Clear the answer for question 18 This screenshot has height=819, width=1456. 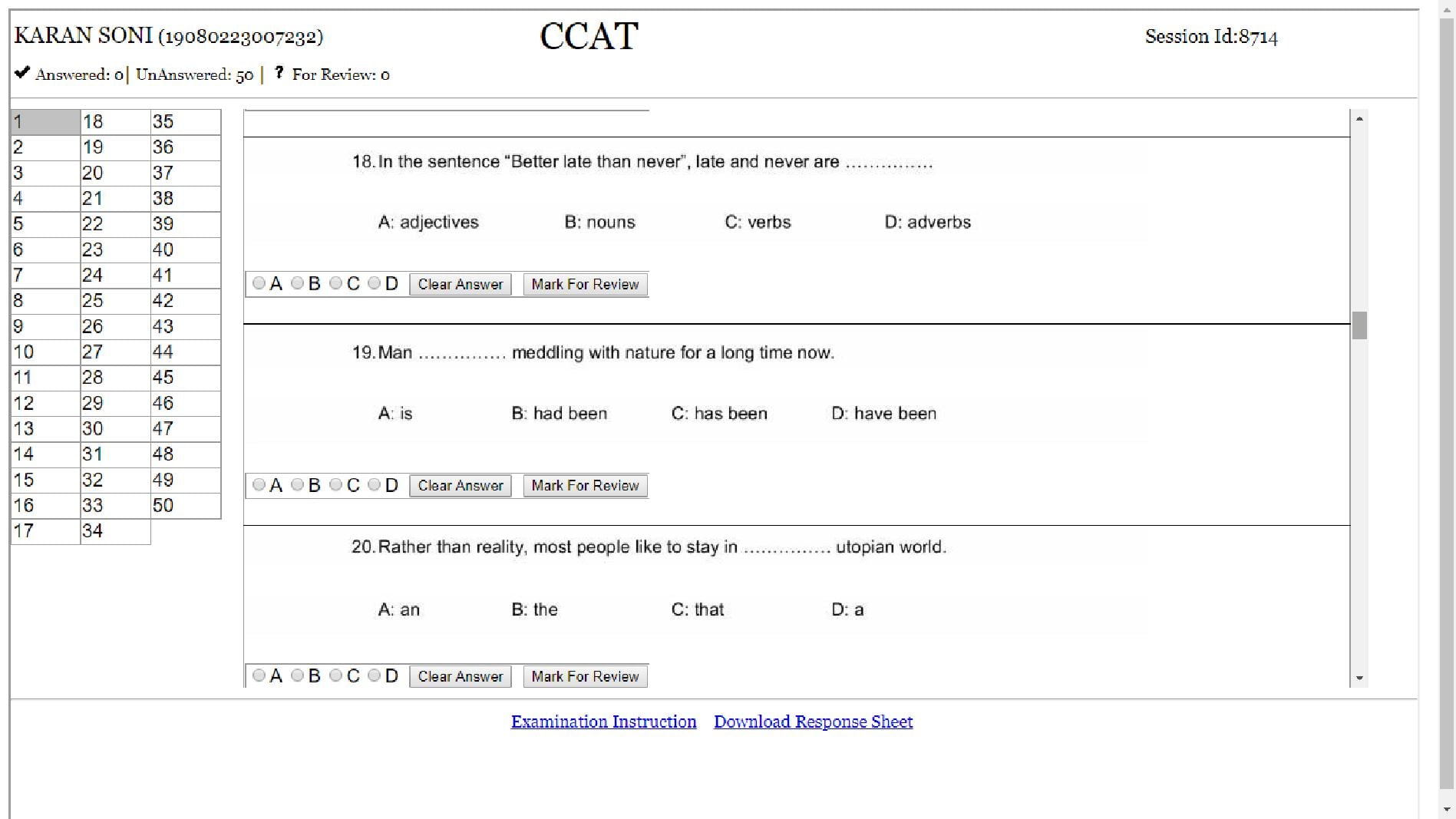[x=460, y=284]
